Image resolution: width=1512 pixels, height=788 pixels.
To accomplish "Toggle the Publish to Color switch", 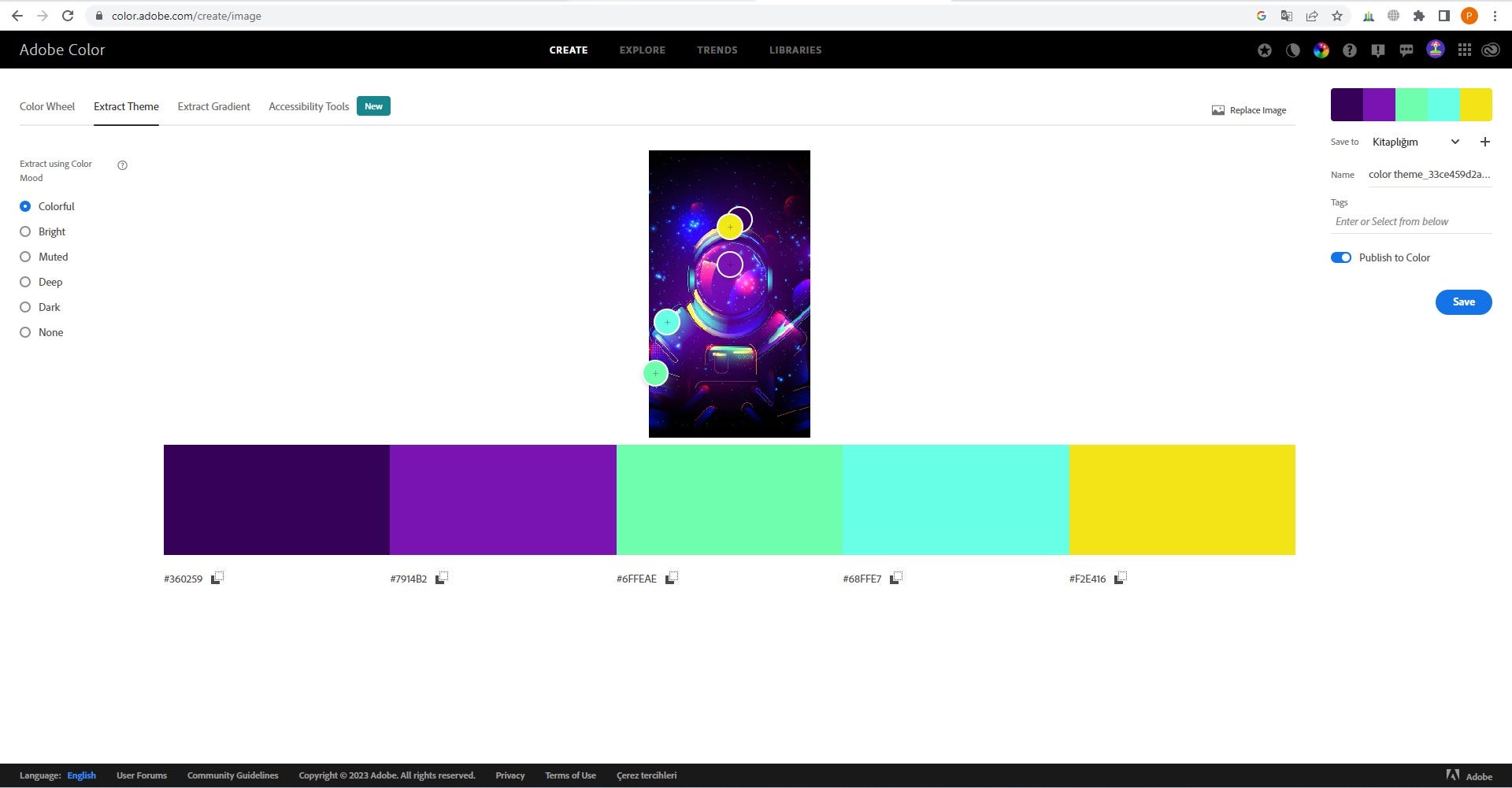I will (1341, 257).
